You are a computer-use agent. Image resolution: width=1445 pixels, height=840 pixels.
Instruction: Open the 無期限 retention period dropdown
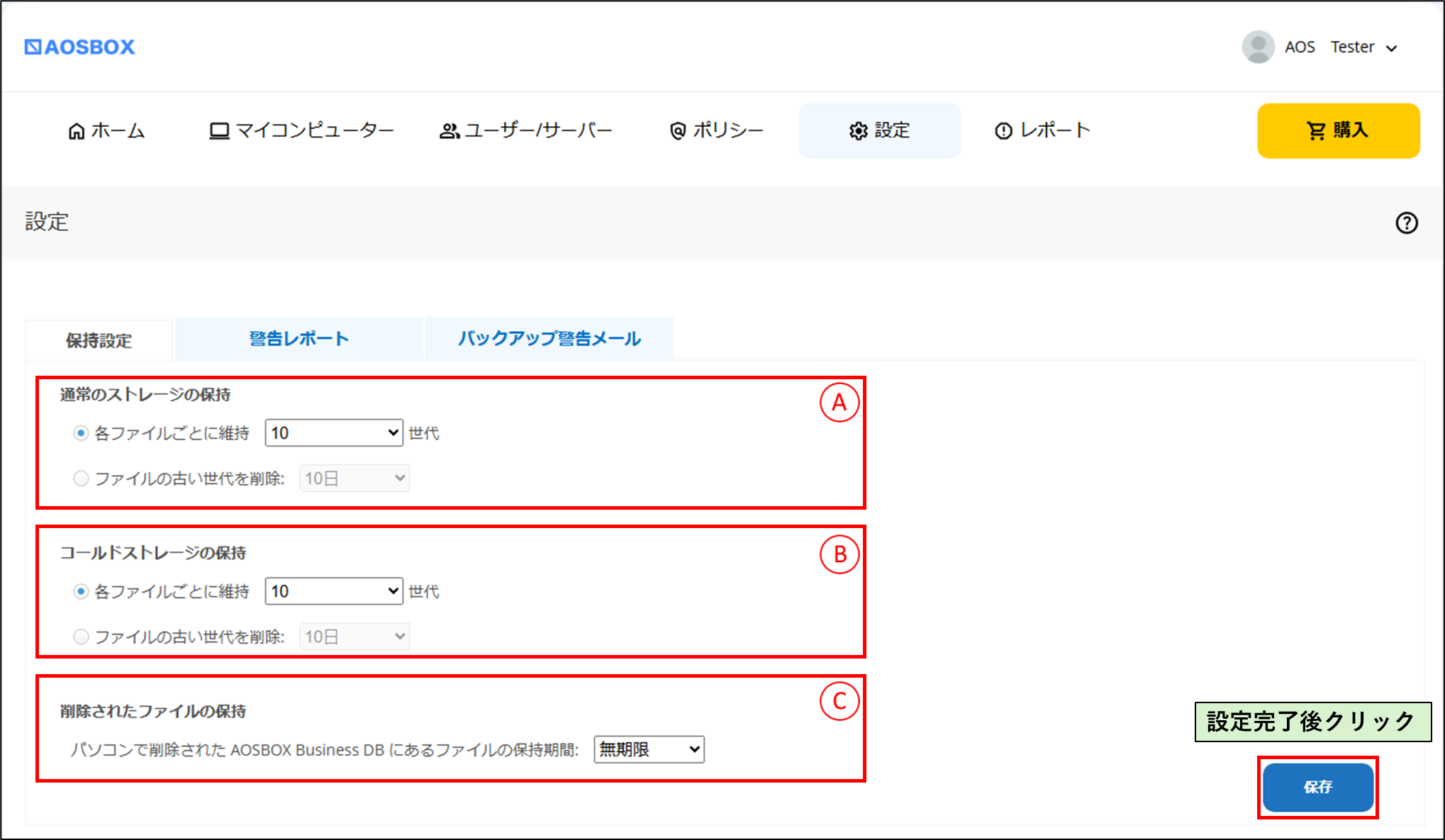[x=649, y=749]
